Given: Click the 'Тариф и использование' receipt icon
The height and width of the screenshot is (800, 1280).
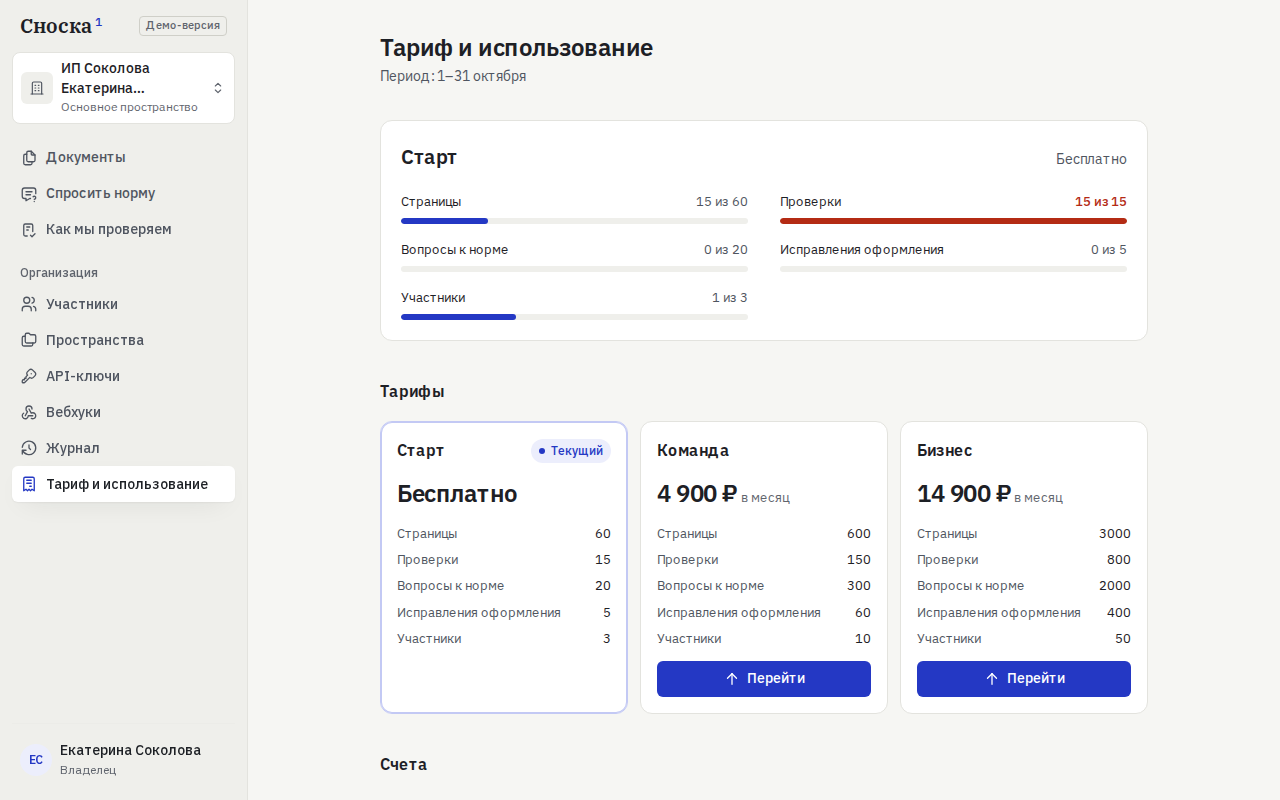Looking at the screenshot, I should (x=29, y=484).
